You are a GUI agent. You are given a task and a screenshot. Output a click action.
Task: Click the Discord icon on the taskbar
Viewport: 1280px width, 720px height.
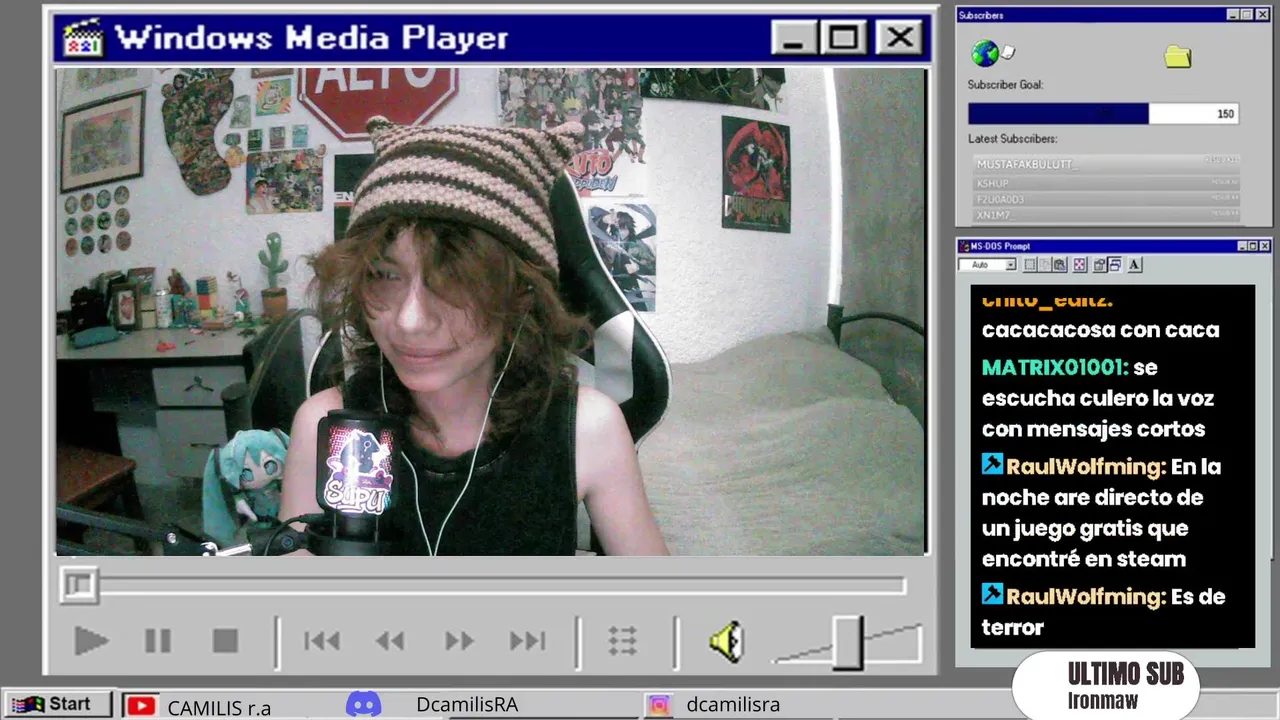coord(364,705)
